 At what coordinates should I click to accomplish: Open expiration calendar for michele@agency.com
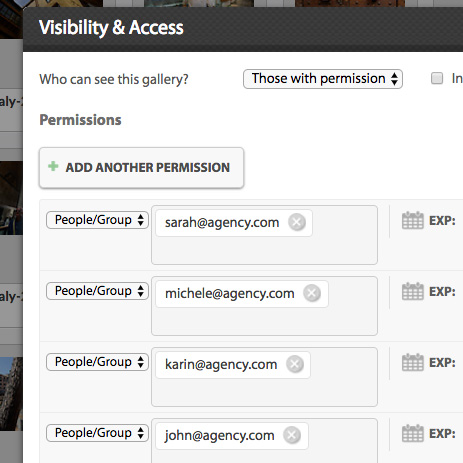pyautogui.click(x=413, y=291)
